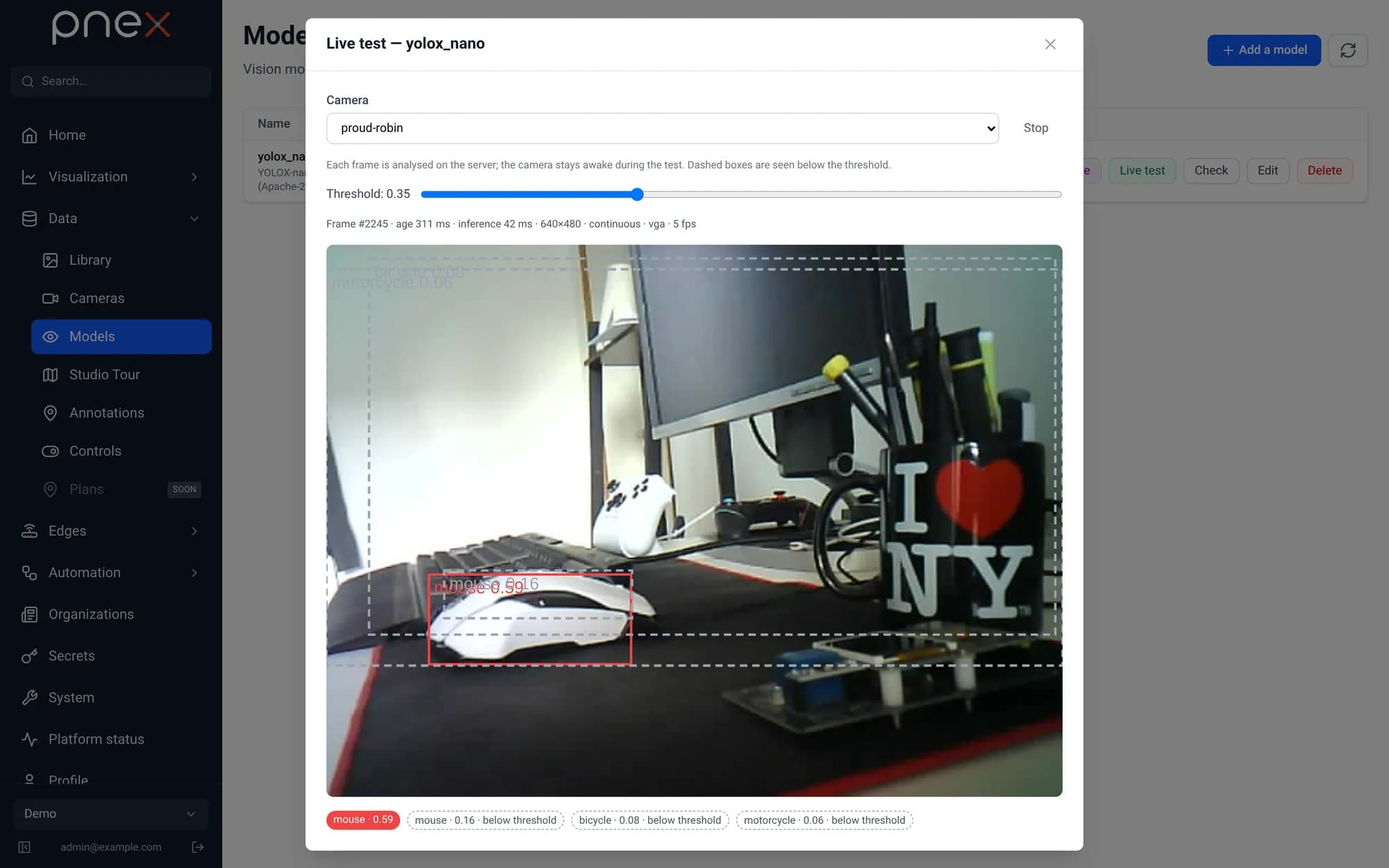1389x868 pixels.
Task: Click the Delete button in model row
Action: [1324, 171]
